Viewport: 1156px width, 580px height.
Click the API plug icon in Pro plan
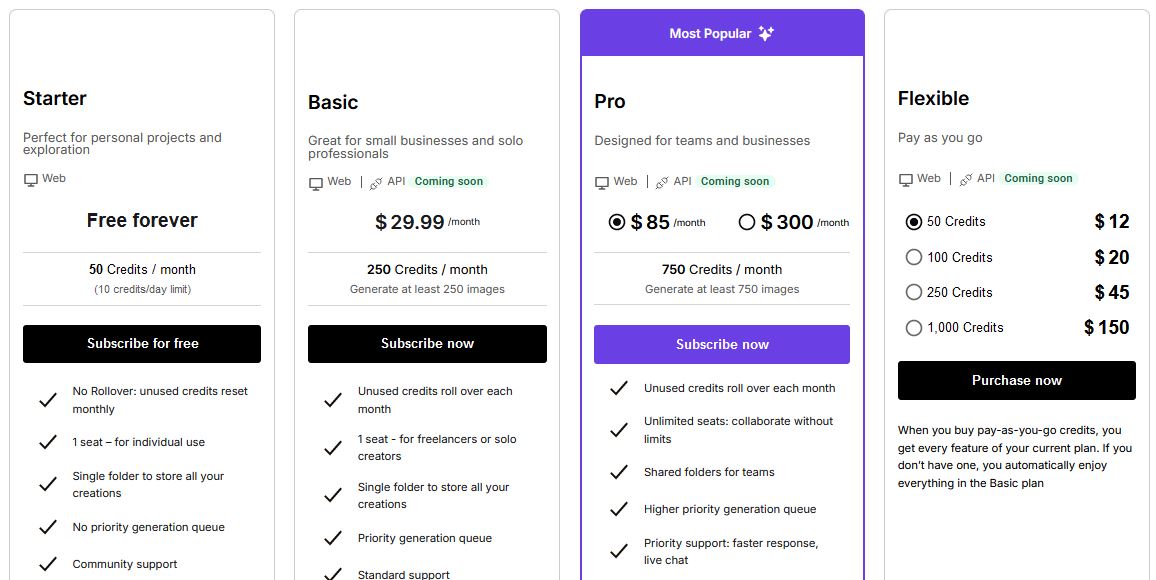pyautogui.click(x=662, y=183)
